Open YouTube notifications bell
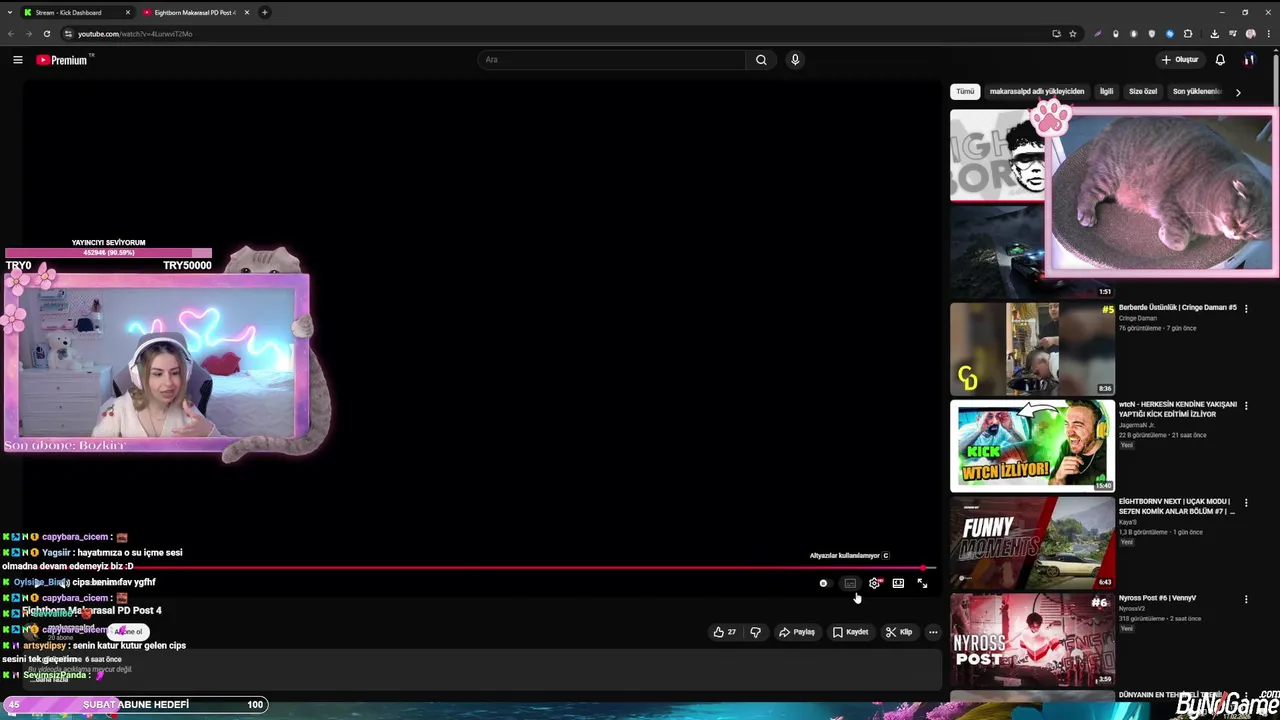 tap(1220, 60)
